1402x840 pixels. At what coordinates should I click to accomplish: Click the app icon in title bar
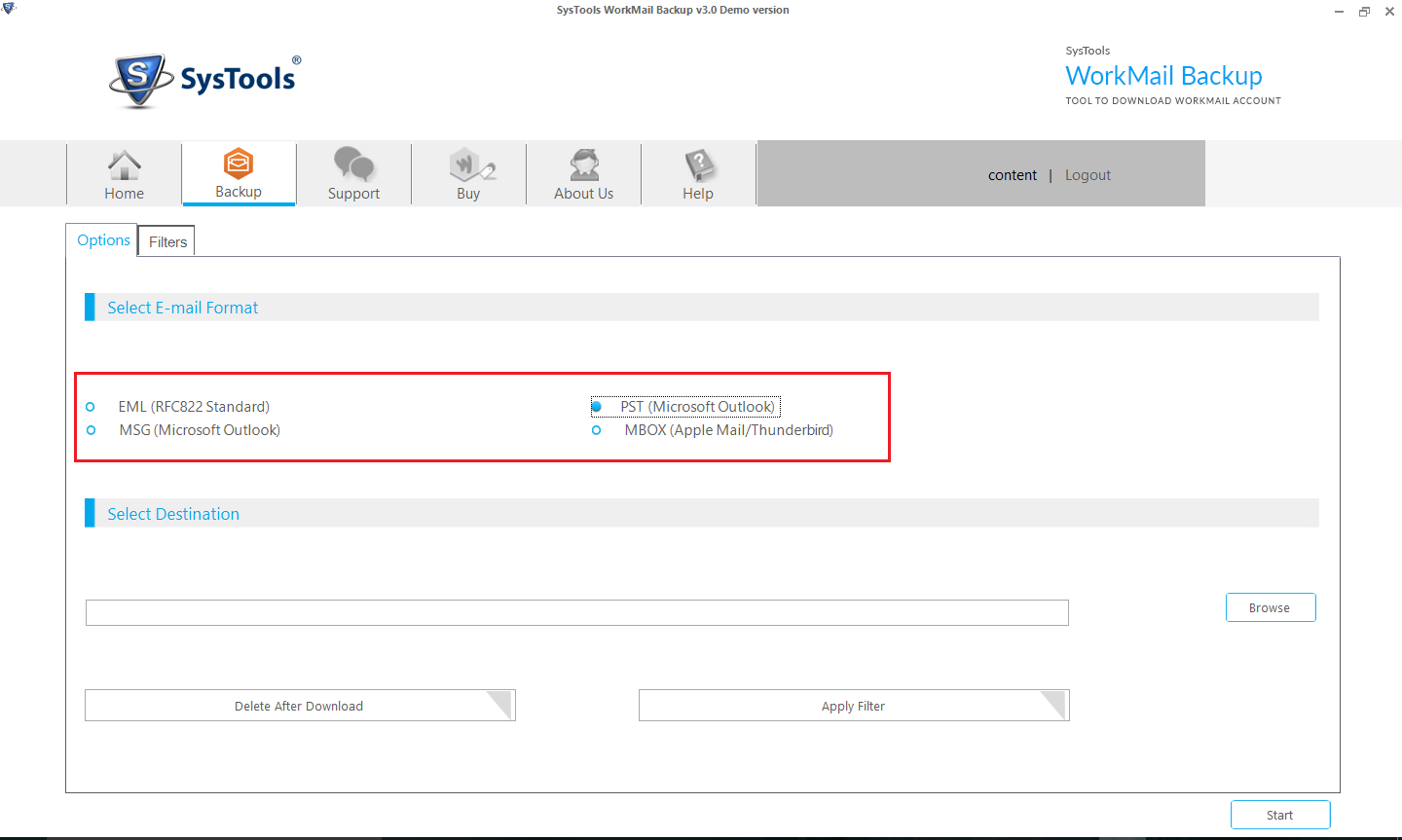coord(9,10)
